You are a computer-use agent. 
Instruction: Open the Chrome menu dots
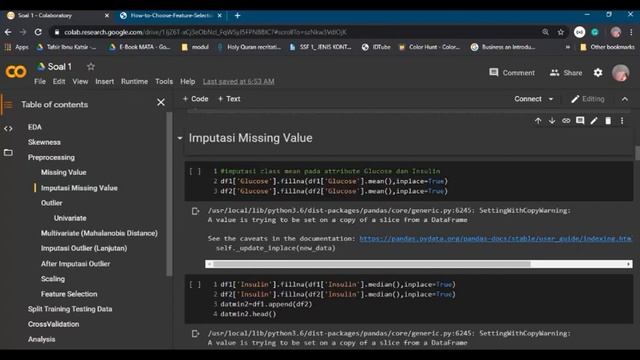pyautogui.click(x=631, y=32)
